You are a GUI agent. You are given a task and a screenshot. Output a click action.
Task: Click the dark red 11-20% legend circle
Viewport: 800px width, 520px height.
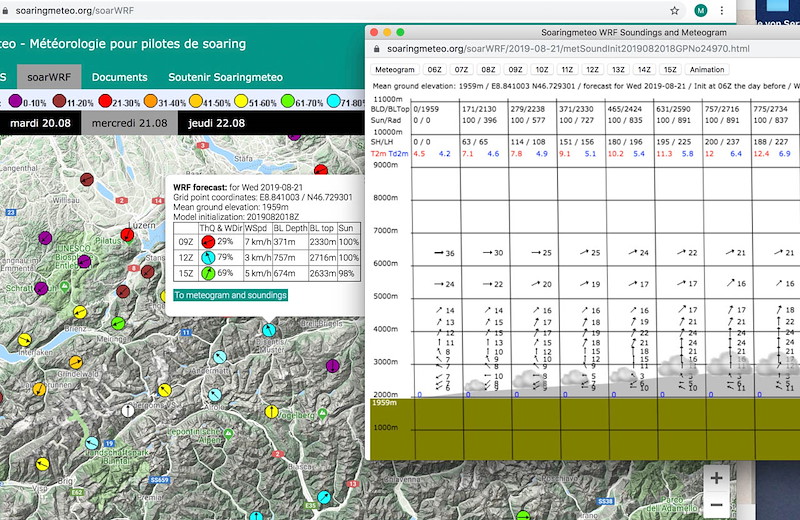tap(59, 101)
